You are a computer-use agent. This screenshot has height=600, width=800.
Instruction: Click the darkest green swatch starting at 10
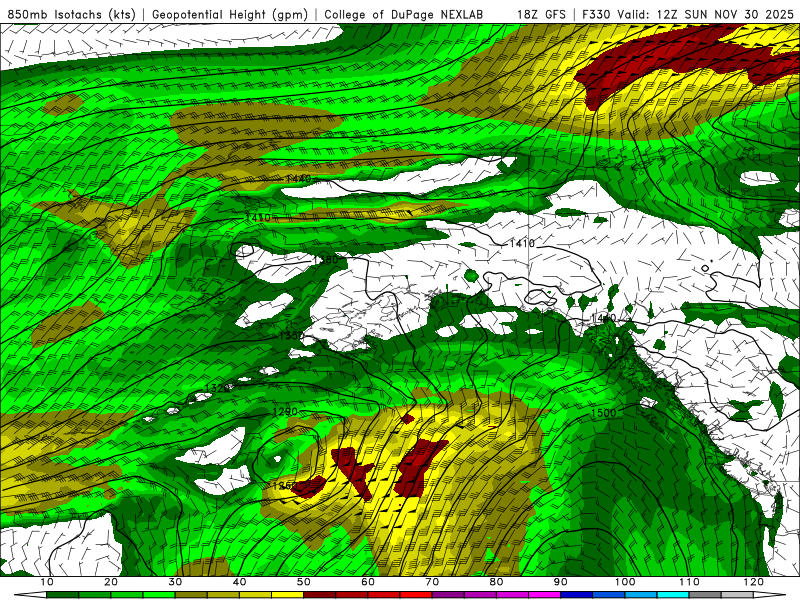click(62, 595)
